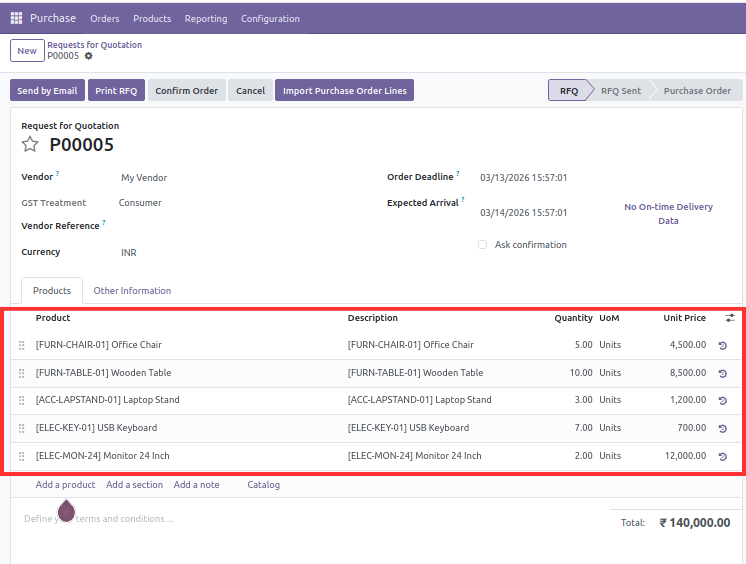
Task: Click the terms and conditions text area
Action: click(98, 519)
